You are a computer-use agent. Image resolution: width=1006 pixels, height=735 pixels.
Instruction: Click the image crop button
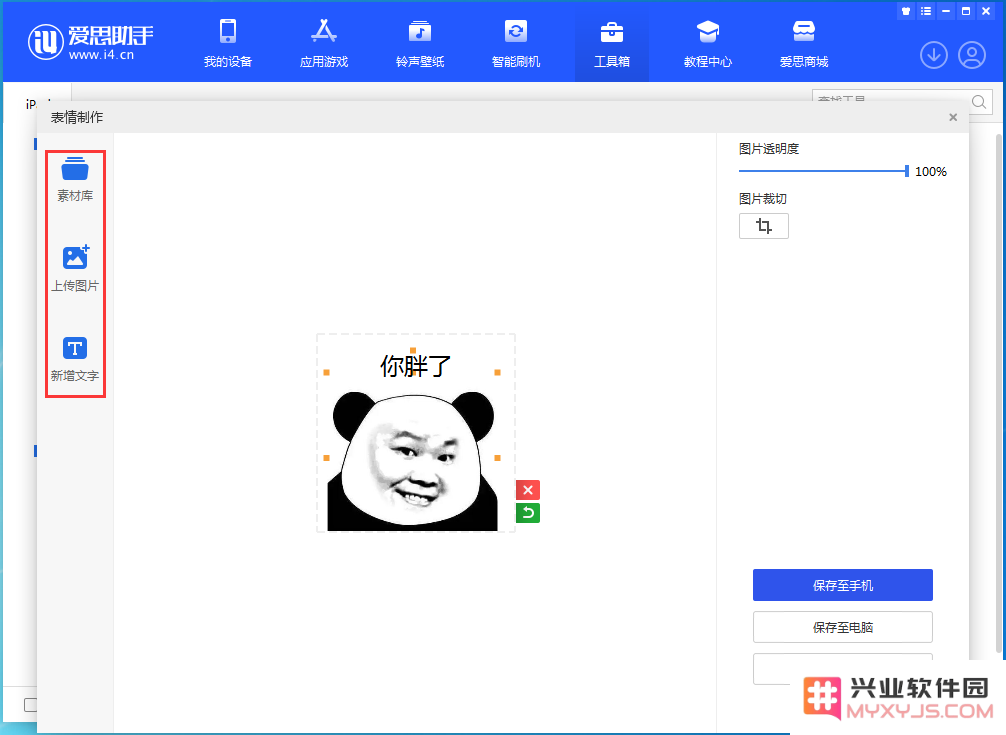point(763,226)
